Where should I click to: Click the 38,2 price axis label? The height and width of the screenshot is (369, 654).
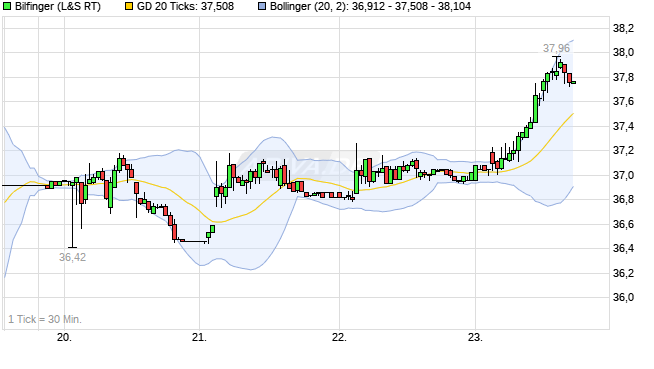(x=623, y=28)
